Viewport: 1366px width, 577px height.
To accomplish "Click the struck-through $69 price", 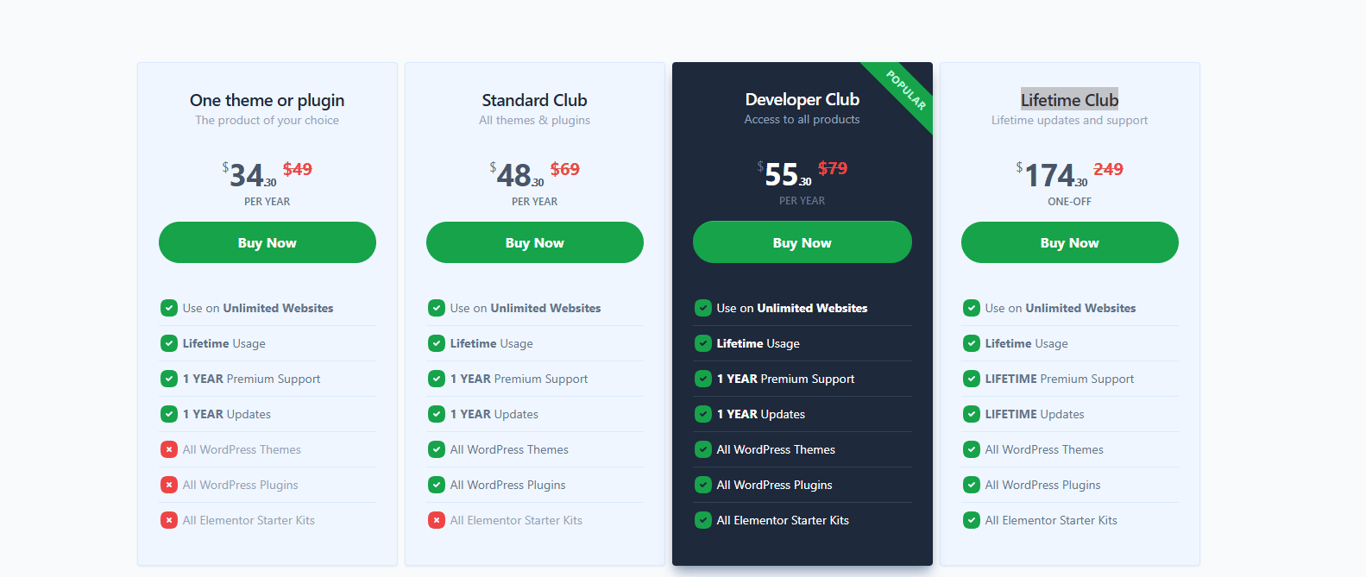I will (565, 169).
